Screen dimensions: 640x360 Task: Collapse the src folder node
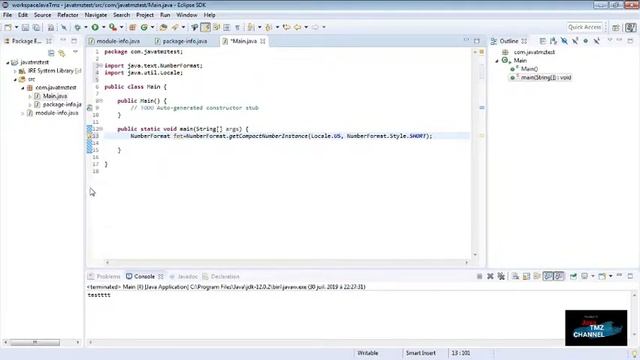point(15,79)
